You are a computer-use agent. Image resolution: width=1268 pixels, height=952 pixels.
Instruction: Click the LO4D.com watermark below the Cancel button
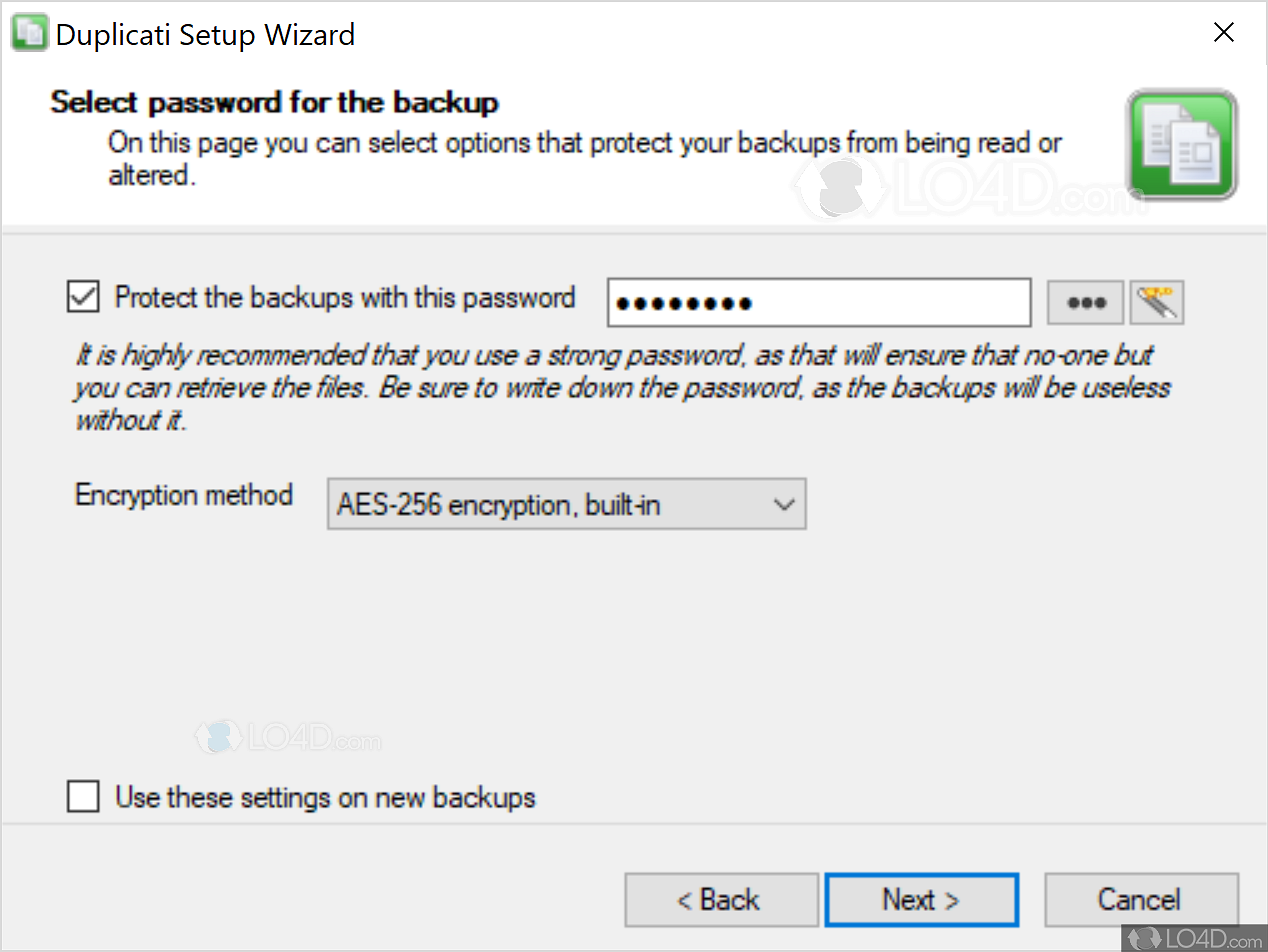[1195, 938]
